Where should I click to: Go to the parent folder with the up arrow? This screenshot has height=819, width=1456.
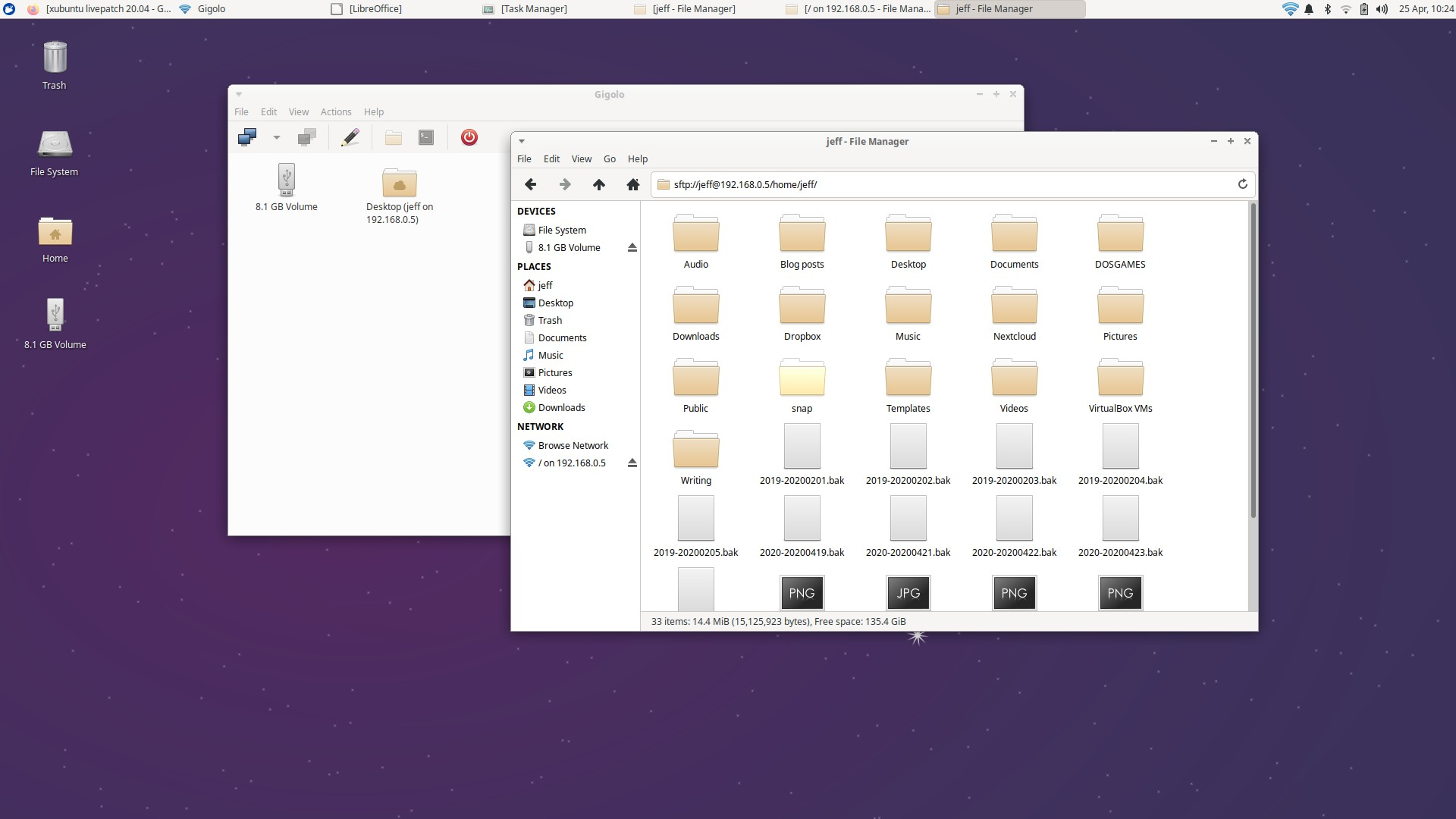click(x=598, y=184)
